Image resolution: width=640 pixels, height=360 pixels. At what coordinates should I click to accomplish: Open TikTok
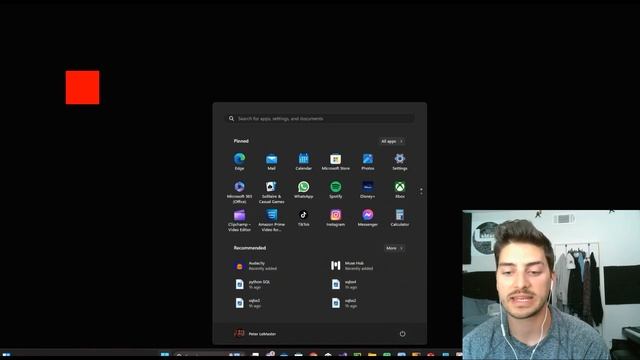(x=303, y=218)
